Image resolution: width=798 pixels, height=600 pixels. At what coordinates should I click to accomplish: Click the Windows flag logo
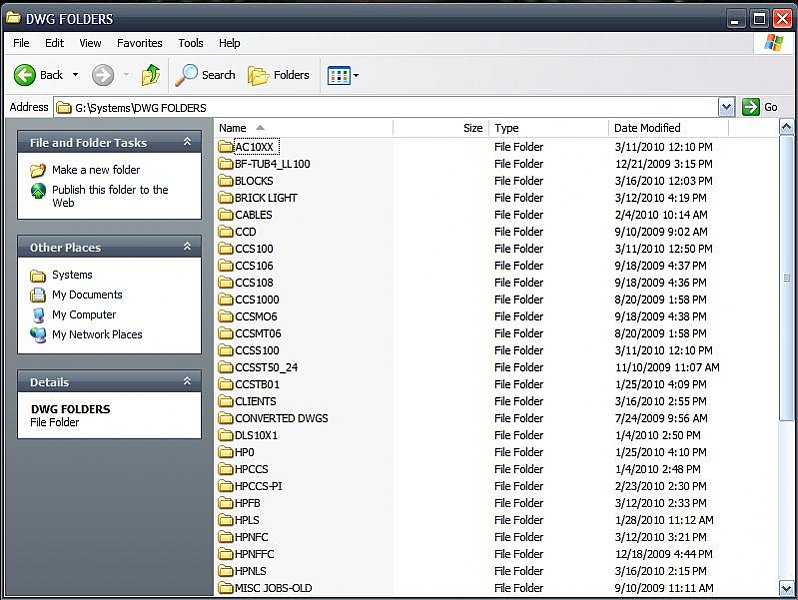774,43
